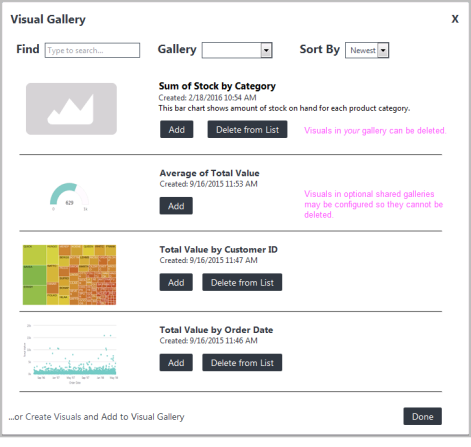This screenshot has width=471, height=447.
Task: Add Total Value by Customer ID visual
Action: coord(176,282)
